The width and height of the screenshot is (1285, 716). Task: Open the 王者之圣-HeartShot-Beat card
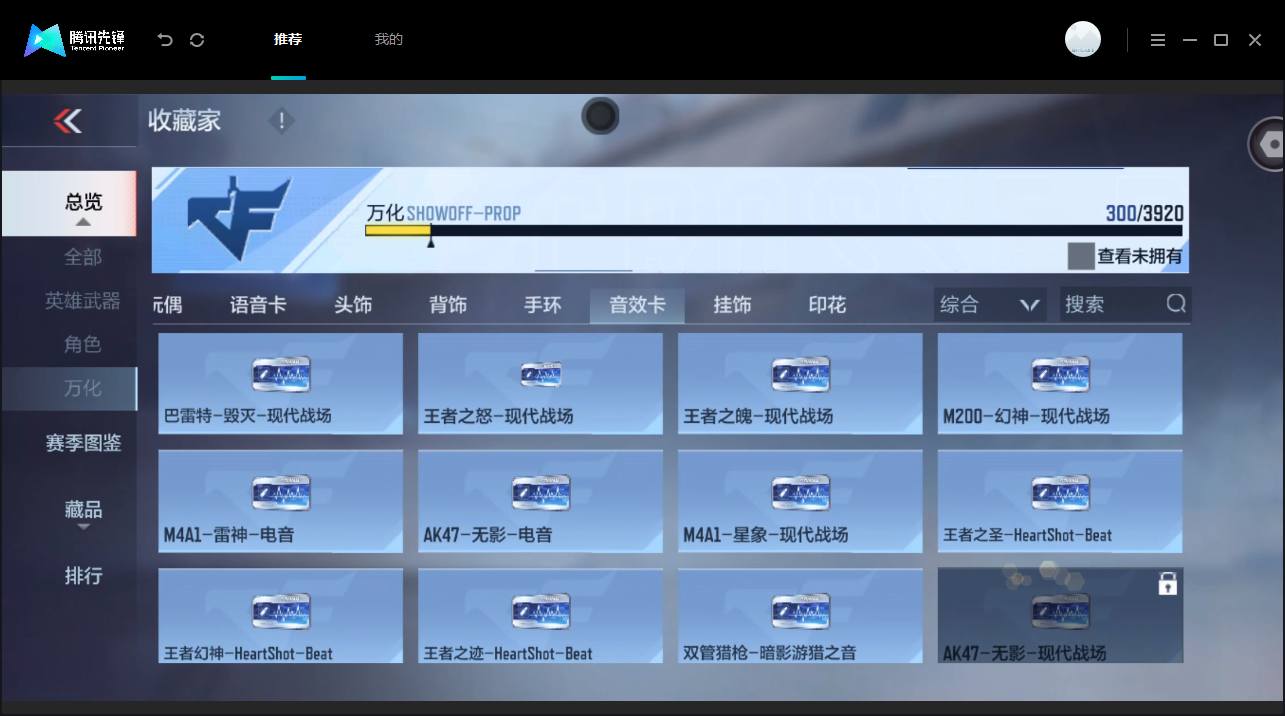[1060, 502]
